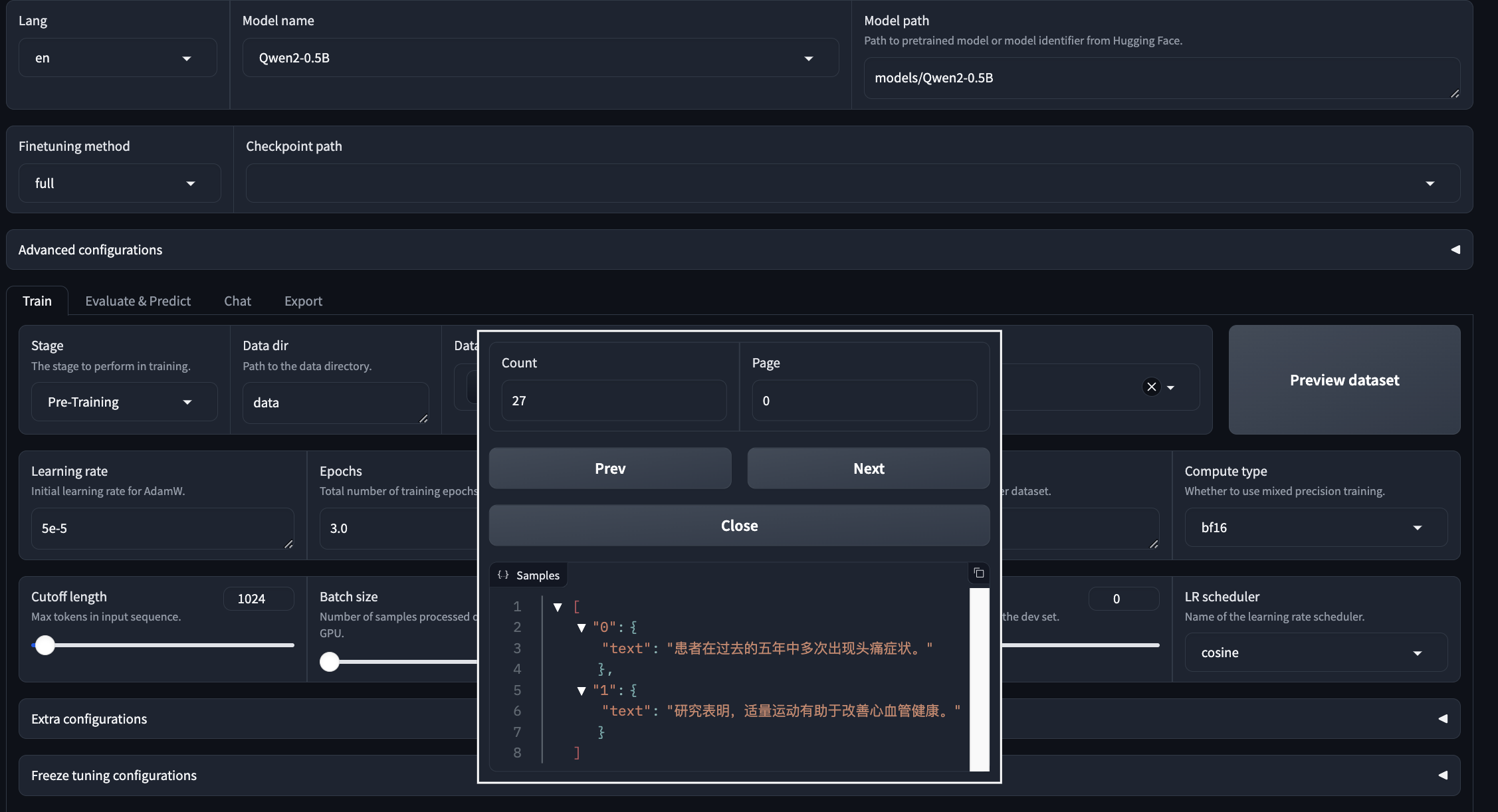Clear dataset selection with the X icon
The width and height of the screenshot is (1498, 812).
pyautogui.click(x=1151, y=387)
